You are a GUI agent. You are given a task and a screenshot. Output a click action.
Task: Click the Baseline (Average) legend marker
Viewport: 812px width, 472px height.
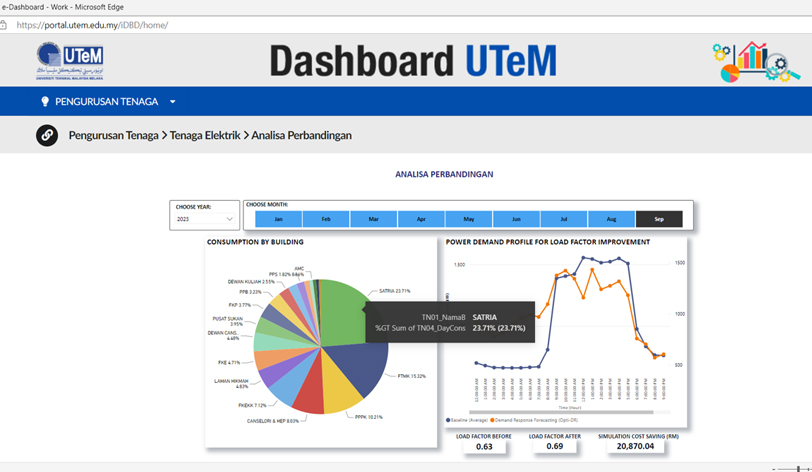tap(449, 421)
